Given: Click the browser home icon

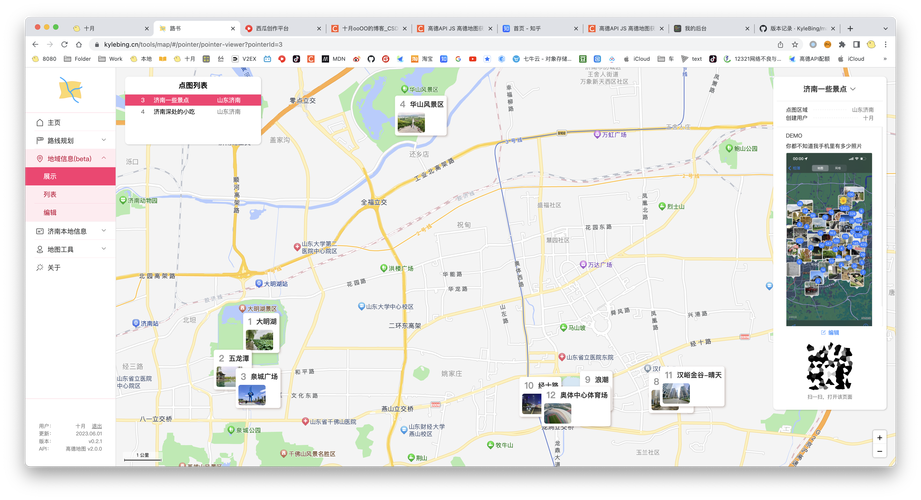Looking at the screenshot, I should (78, 44).
